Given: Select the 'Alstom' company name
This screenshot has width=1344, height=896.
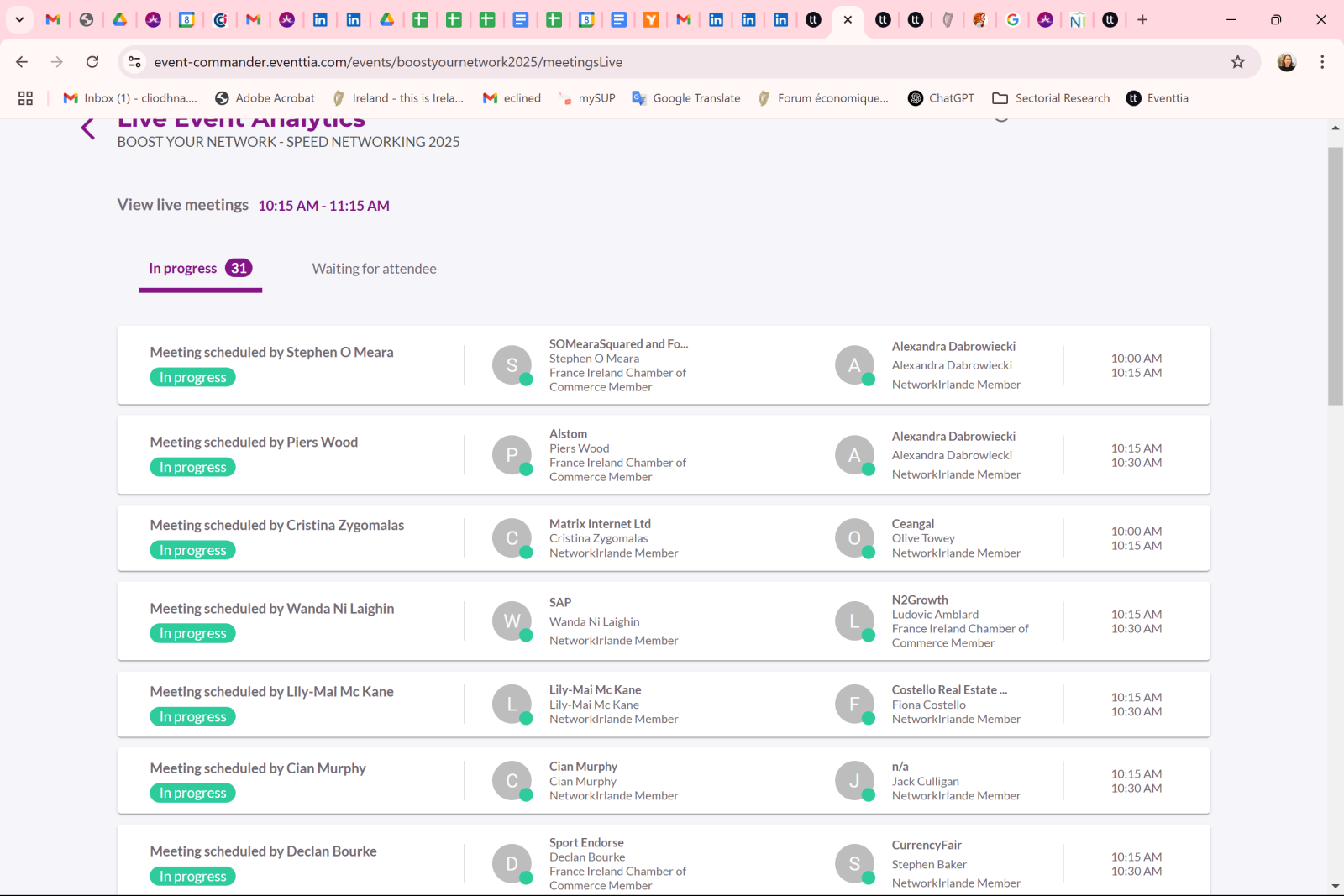Looking at the screenshot, I should pyautogui.click(x=568, y=434).
